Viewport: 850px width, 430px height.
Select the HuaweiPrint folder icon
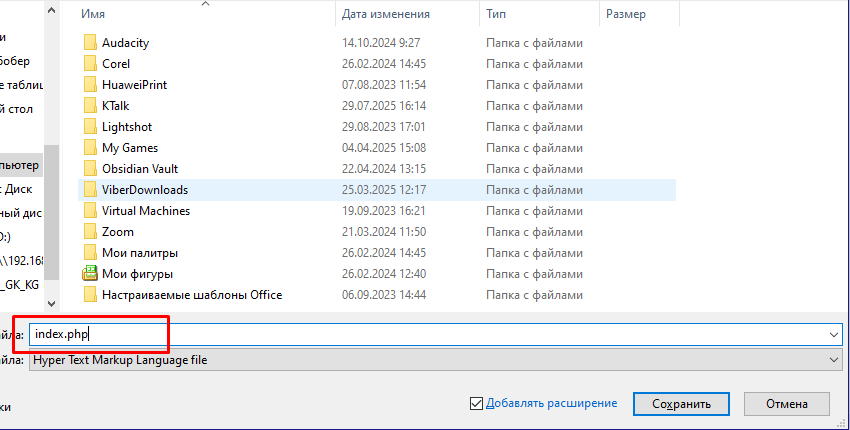pos(90,85)
